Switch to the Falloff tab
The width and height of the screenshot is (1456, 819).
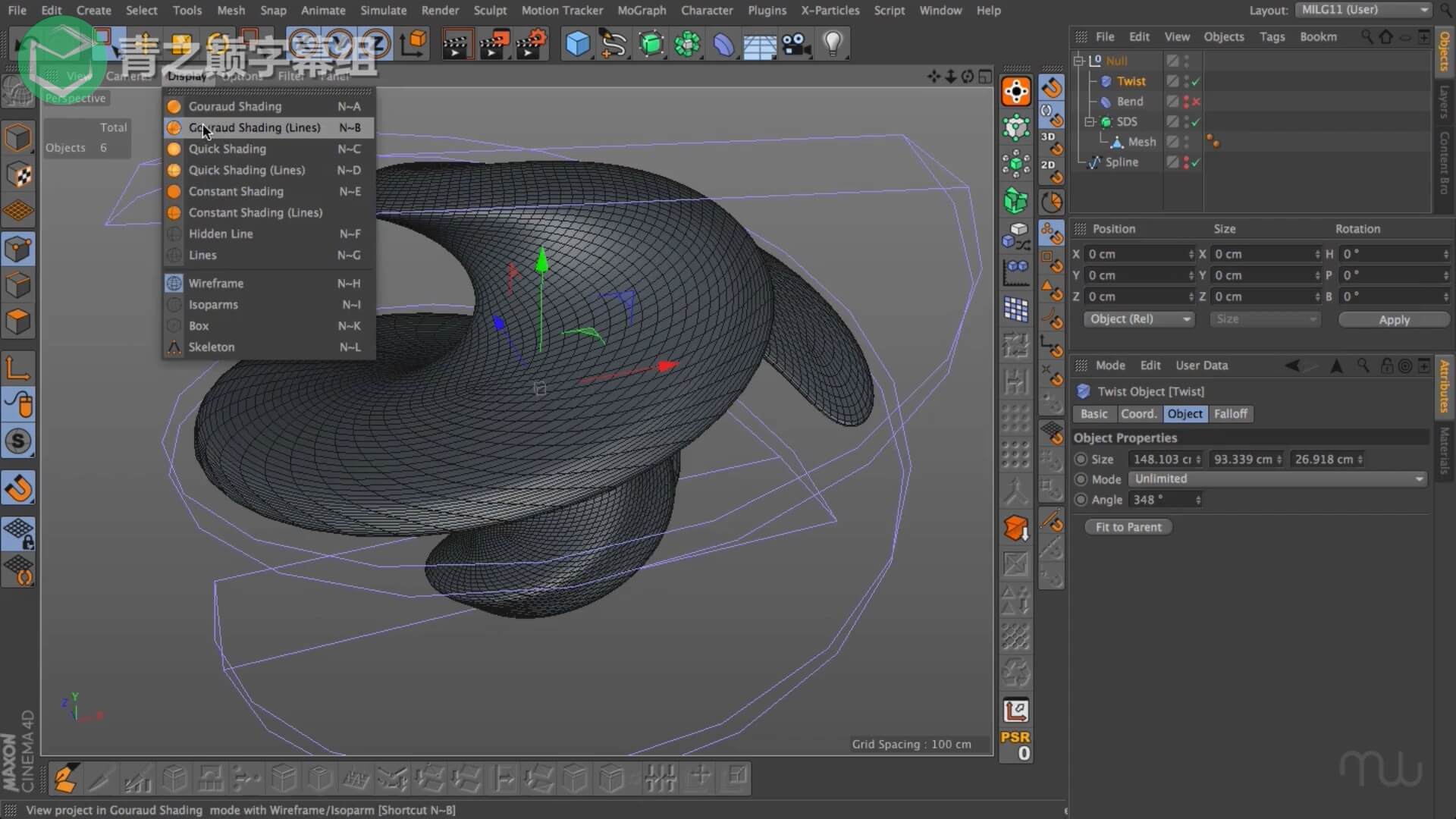(x=1230, y=414)
